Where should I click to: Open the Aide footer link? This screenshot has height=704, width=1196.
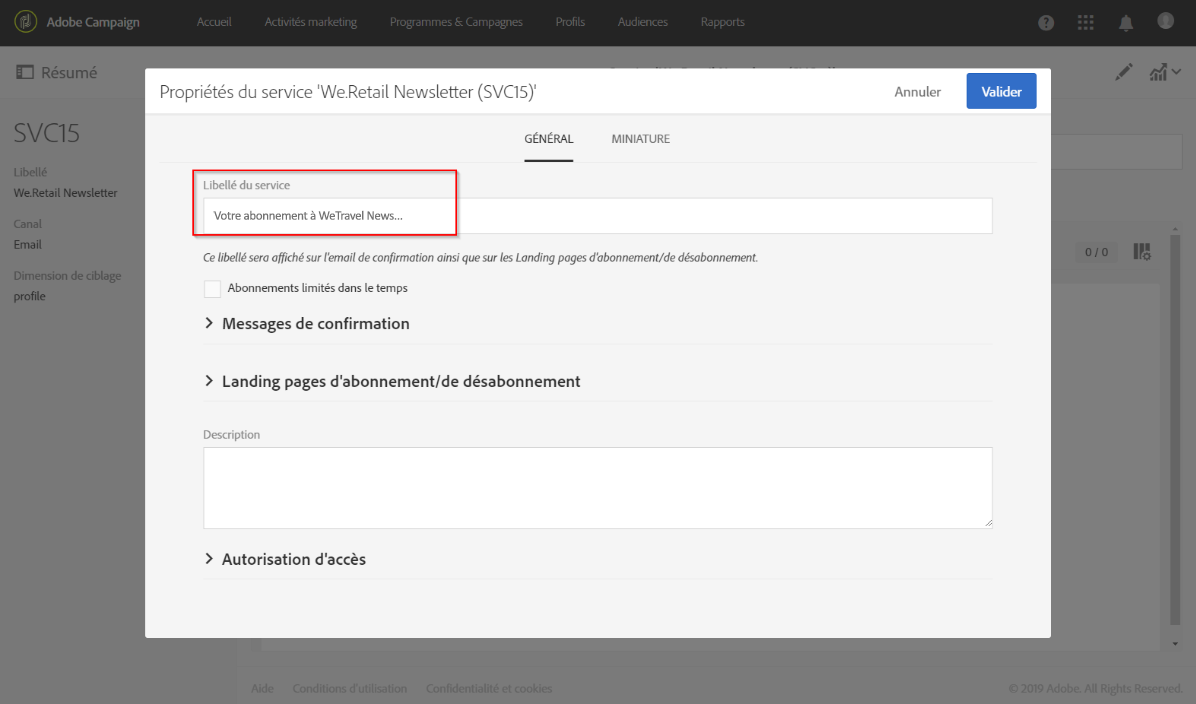coord(262,689)
